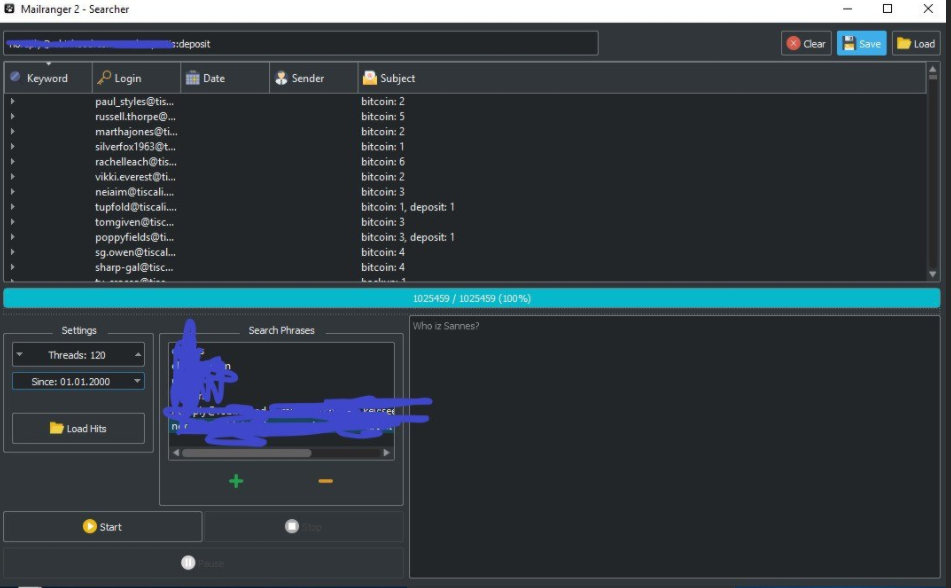The width and height of the screenshot is (951, 588).
Task: Remove a search phrase with orange minus
Action: [325, 481]
